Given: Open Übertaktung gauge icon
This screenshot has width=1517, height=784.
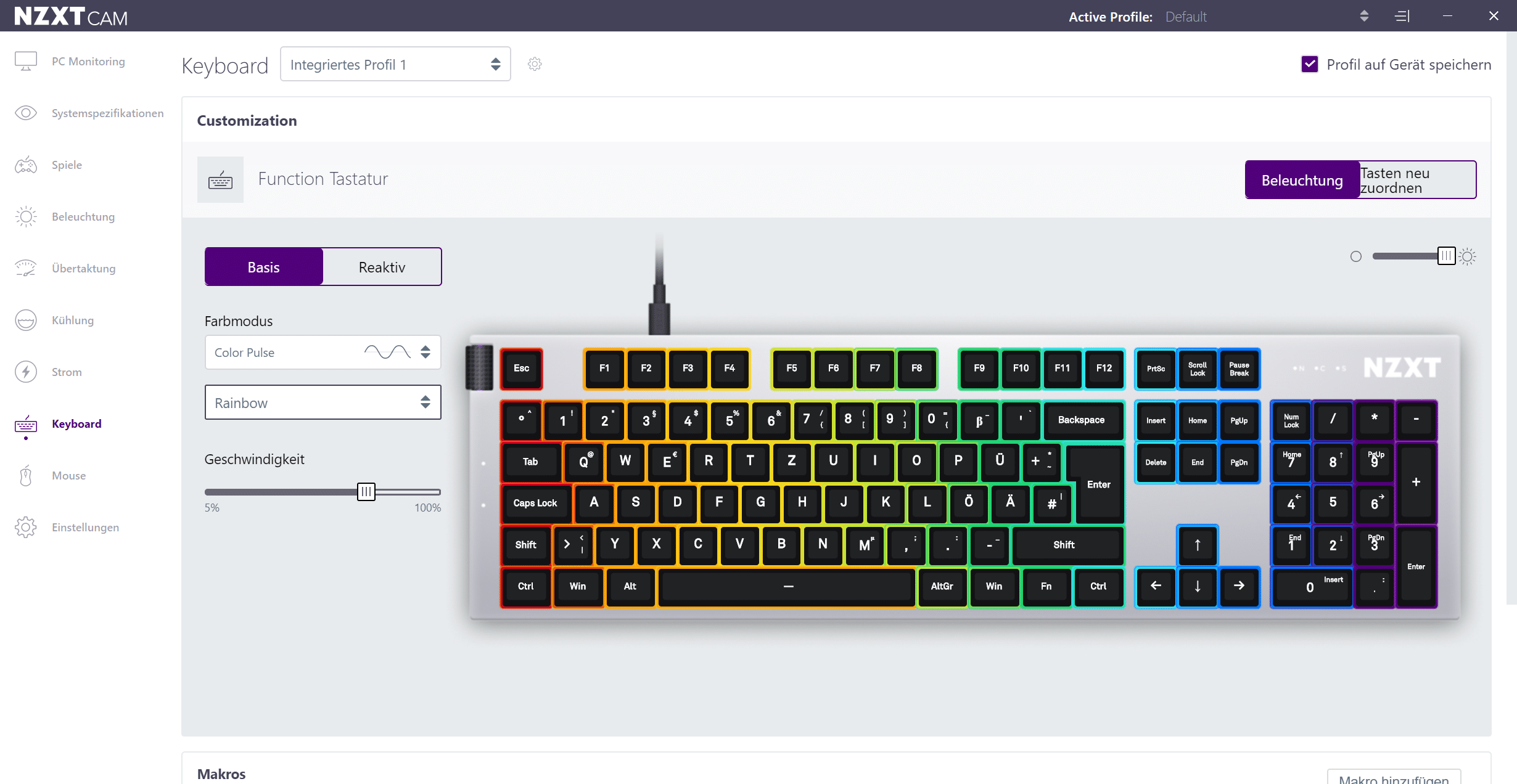Looking at the screenshot, I should point(26,268).
